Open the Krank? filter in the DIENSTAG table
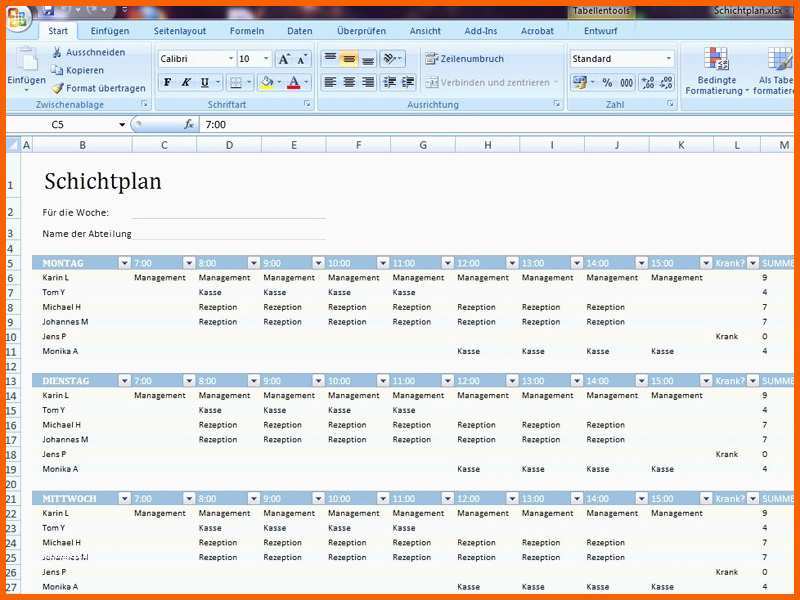 coord(753,381)
